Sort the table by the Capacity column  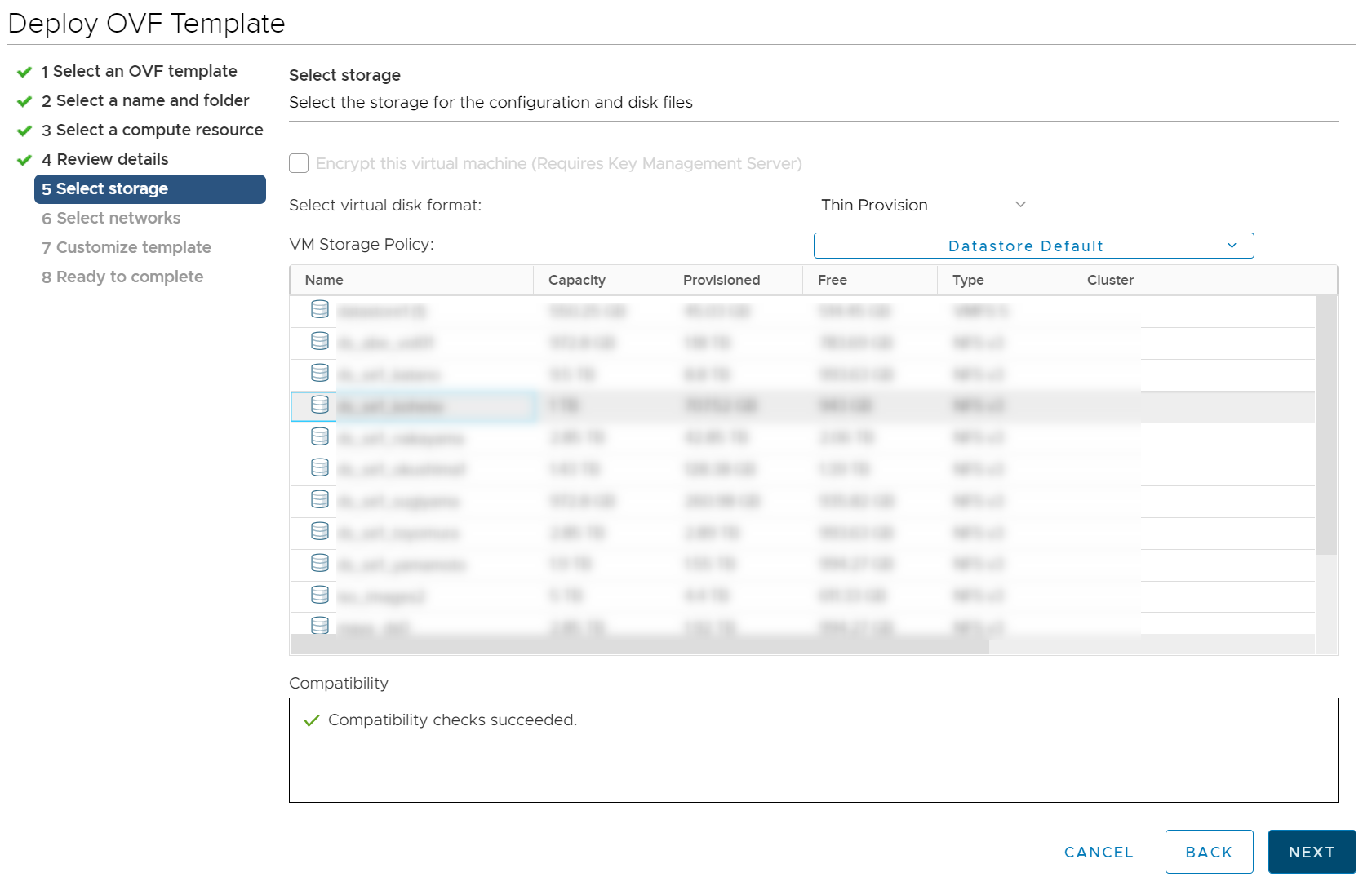click(x=577, y=280)
